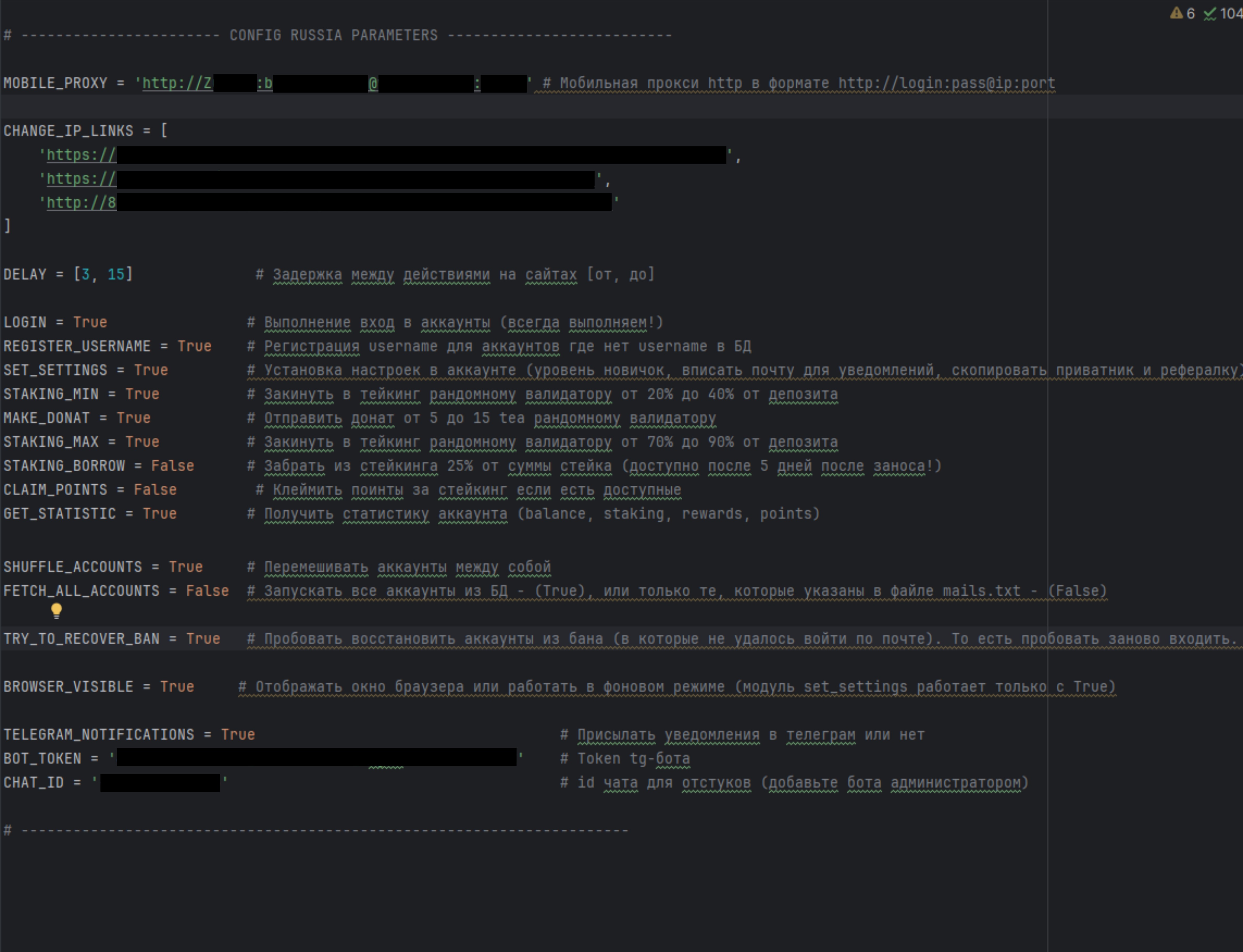This screenshot has height=952, width=1243.
Task: Click the DELAY value 3
Action: pos(86,274)
